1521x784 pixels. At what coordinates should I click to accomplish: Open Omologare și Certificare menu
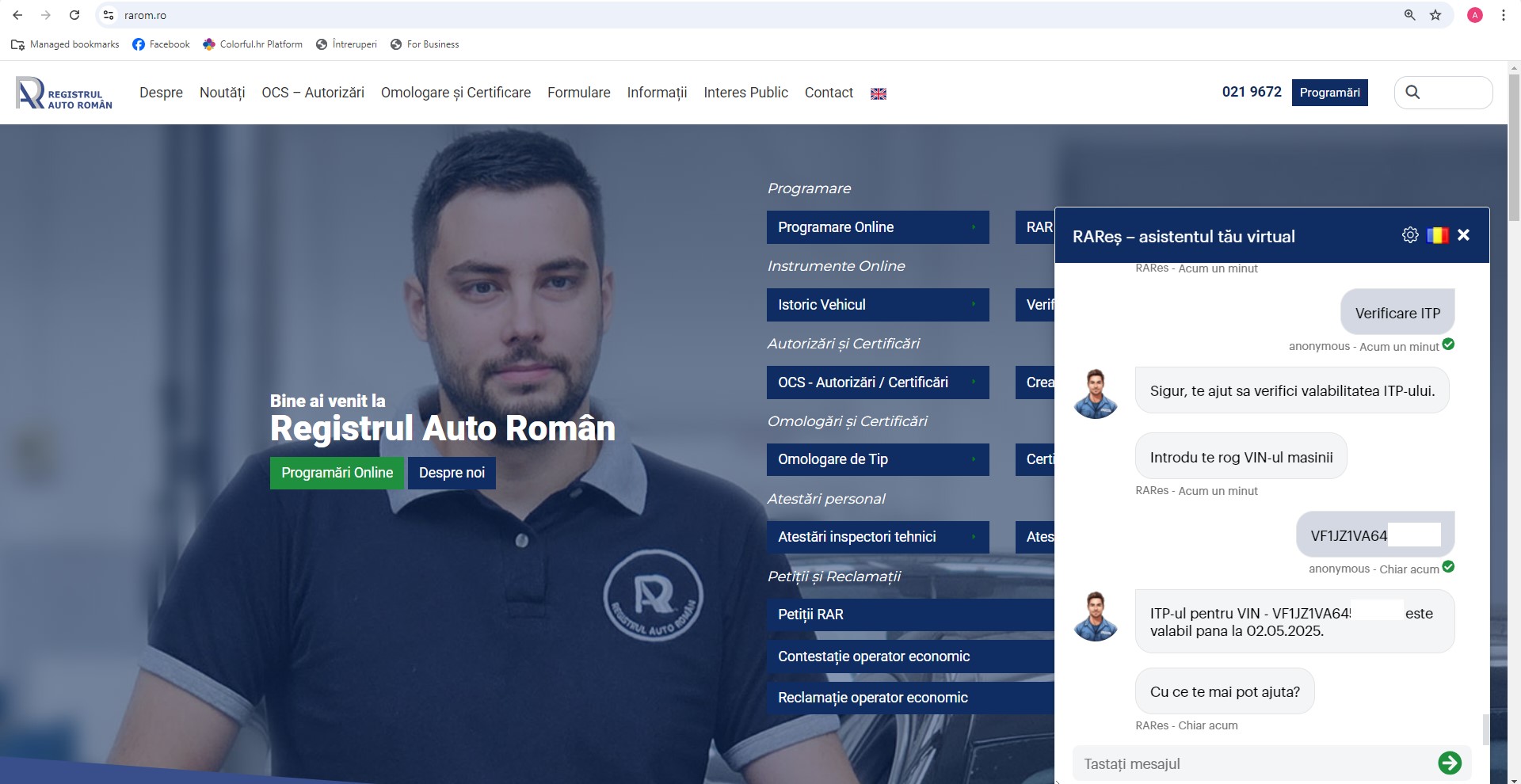456,93
